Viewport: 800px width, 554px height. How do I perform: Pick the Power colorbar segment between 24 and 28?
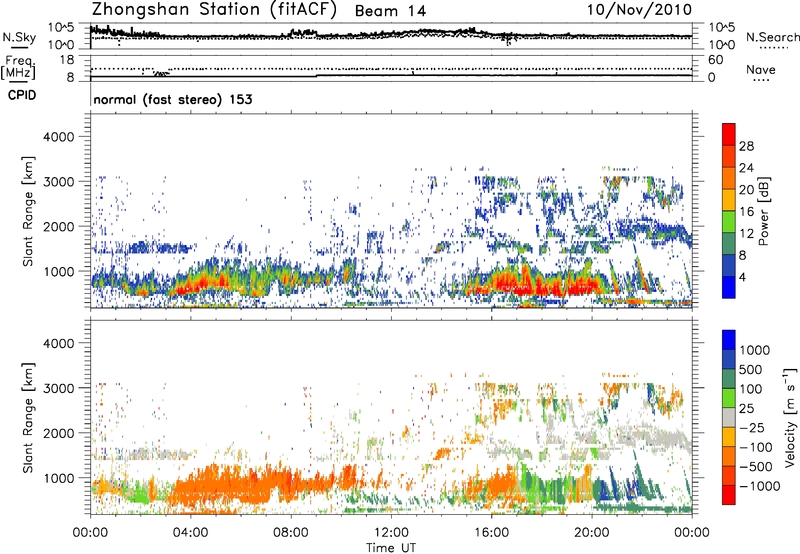pos(729,156)
